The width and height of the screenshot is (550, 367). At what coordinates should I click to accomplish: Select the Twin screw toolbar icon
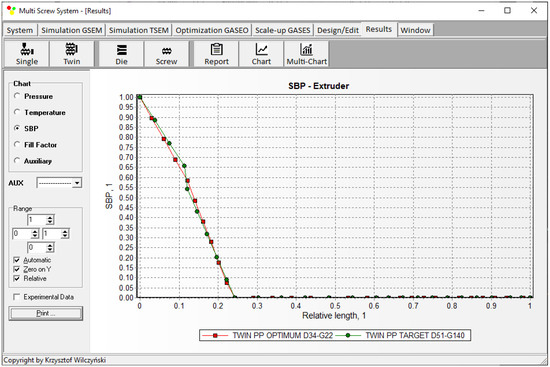[72, 54]
